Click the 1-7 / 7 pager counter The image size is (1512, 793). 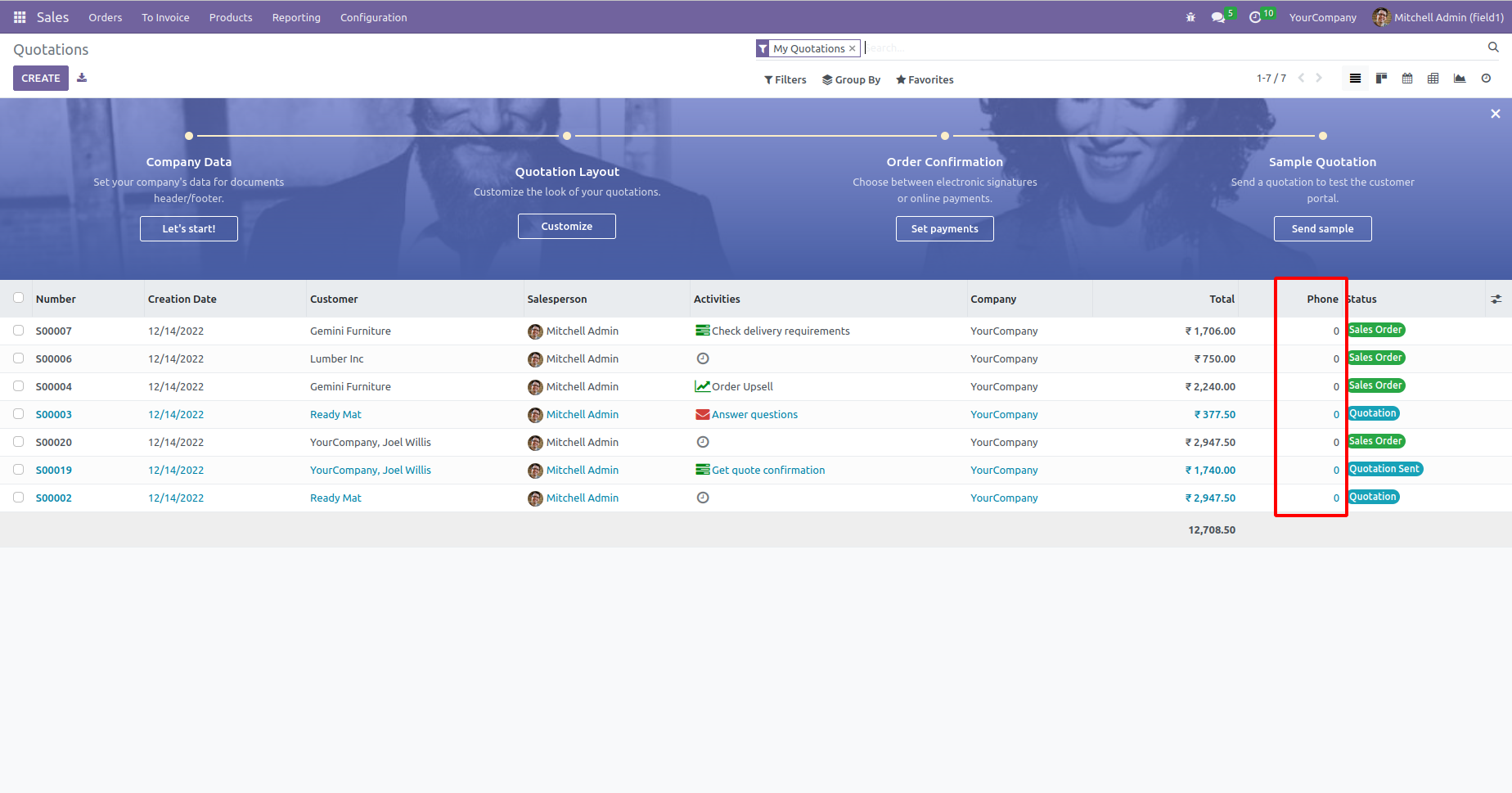[1271, 79]
